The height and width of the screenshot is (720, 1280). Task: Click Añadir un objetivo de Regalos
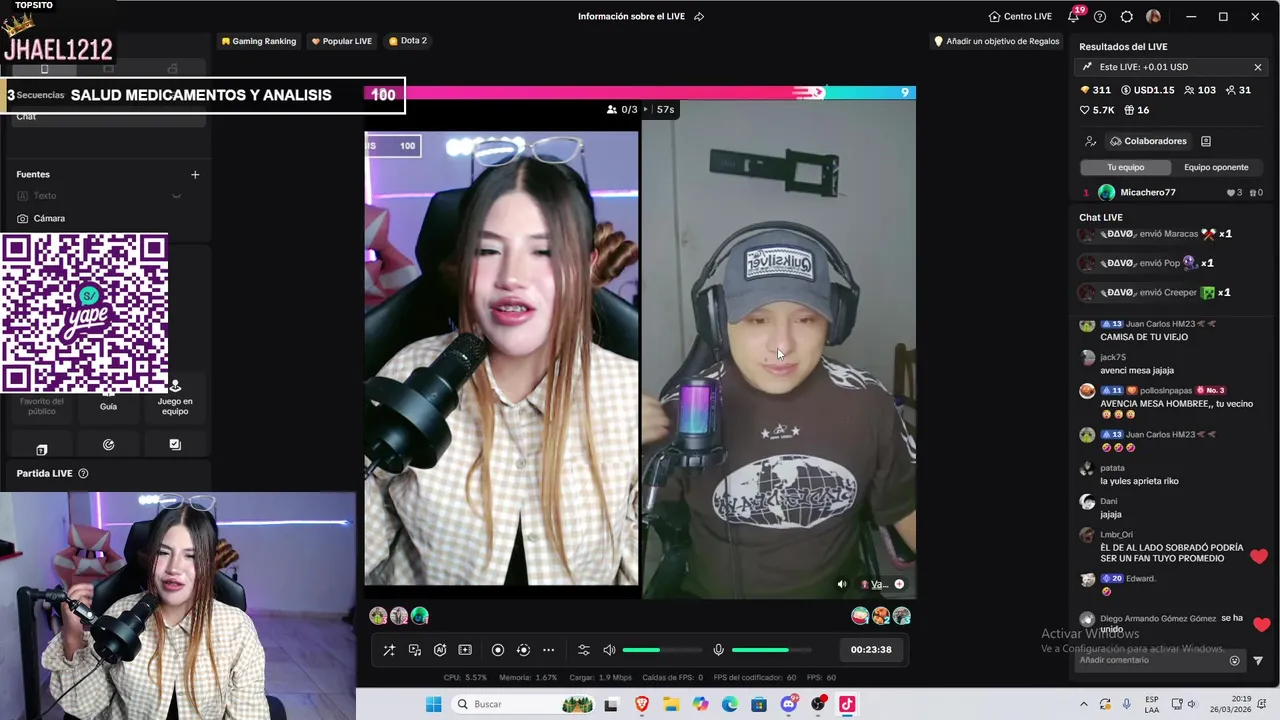click(x=996, y=42)
